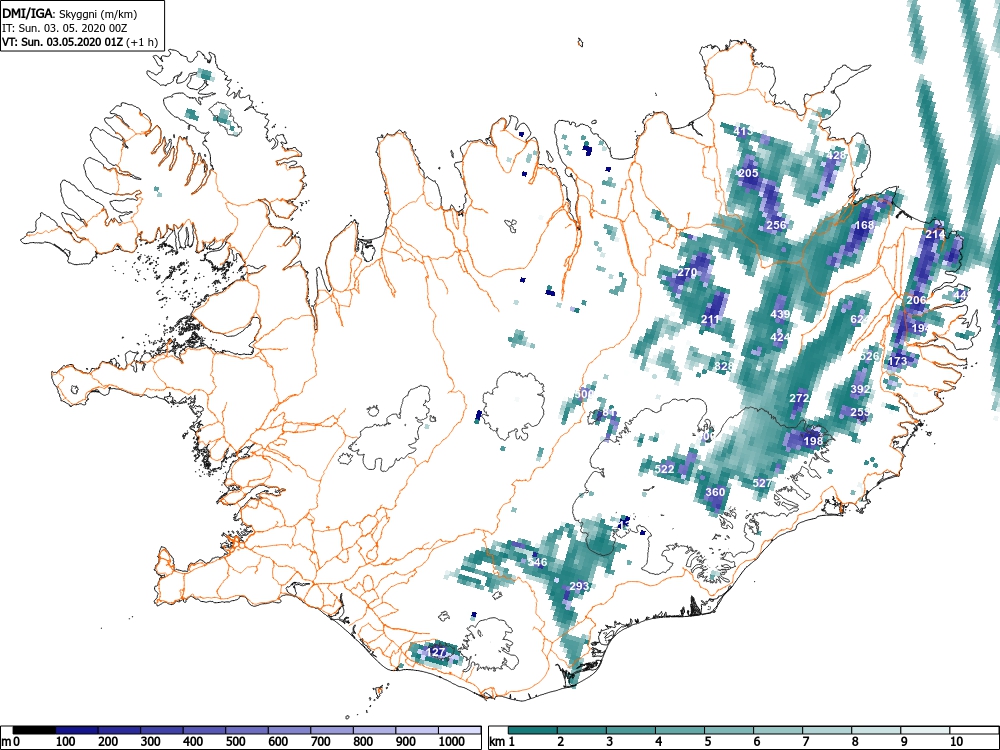This screenshot has height=750, width=1000.
Task: Click the '205' visibility value on the map
Action: point(748,173)
